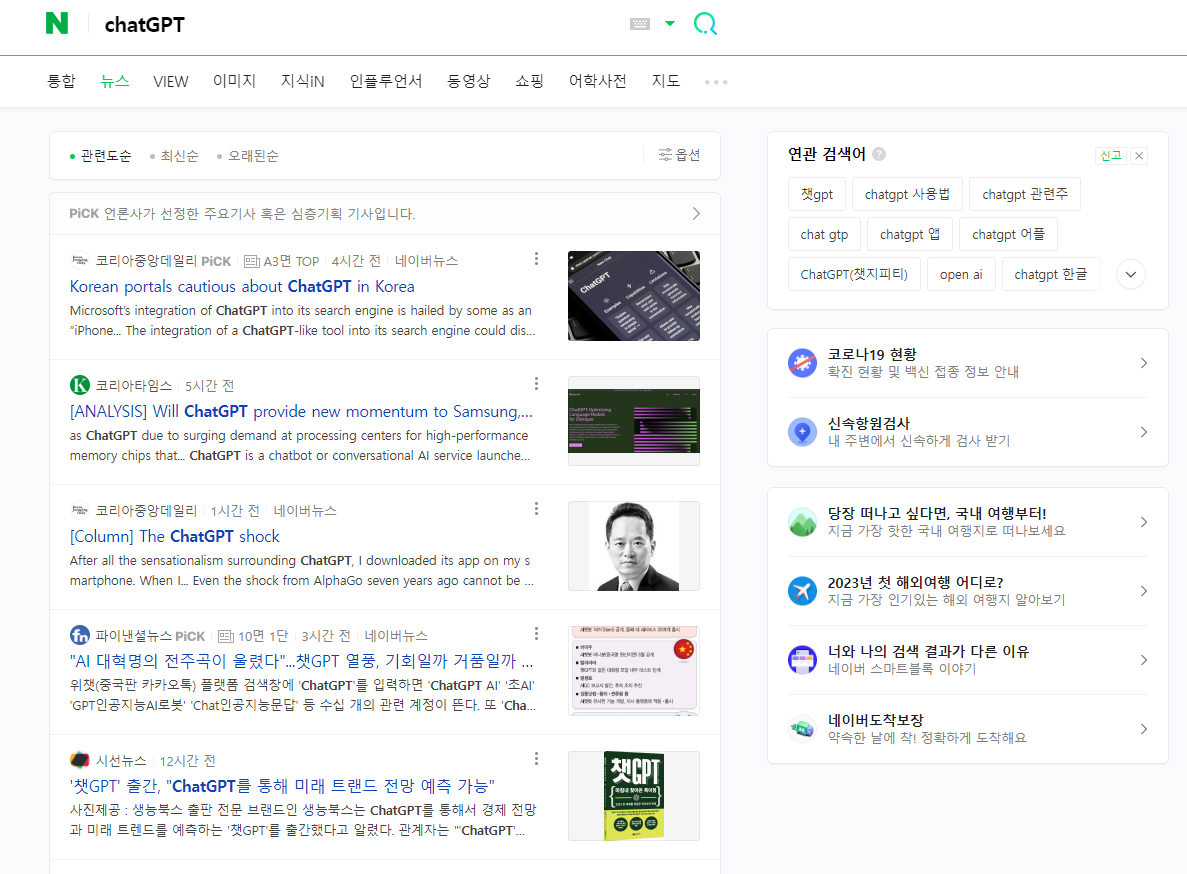The image size is (1187, 874).
Task: Click the 10면 1단 newspaper page icon
Action: (226, 636)
